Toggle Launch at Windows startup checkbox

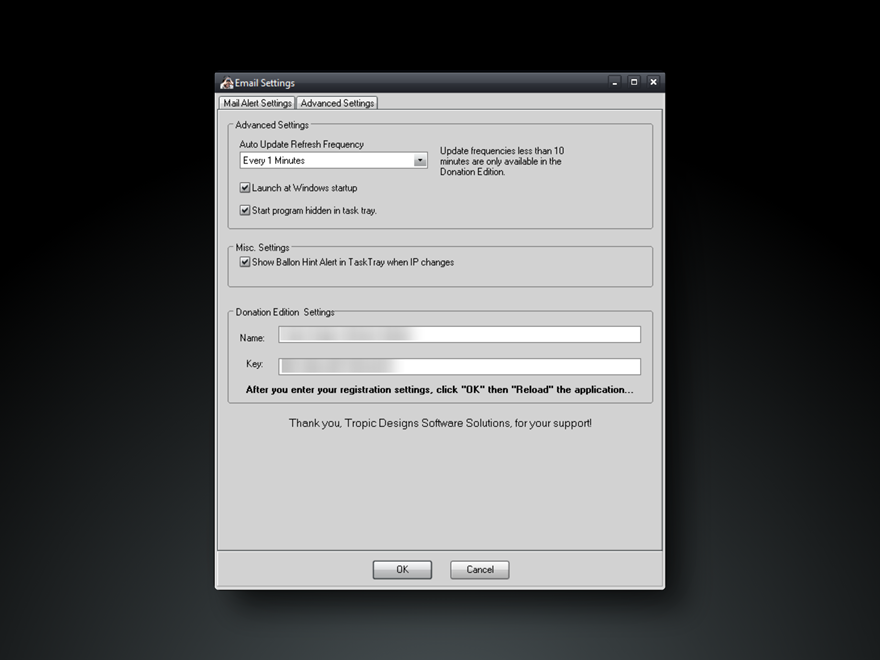(245, 188)
